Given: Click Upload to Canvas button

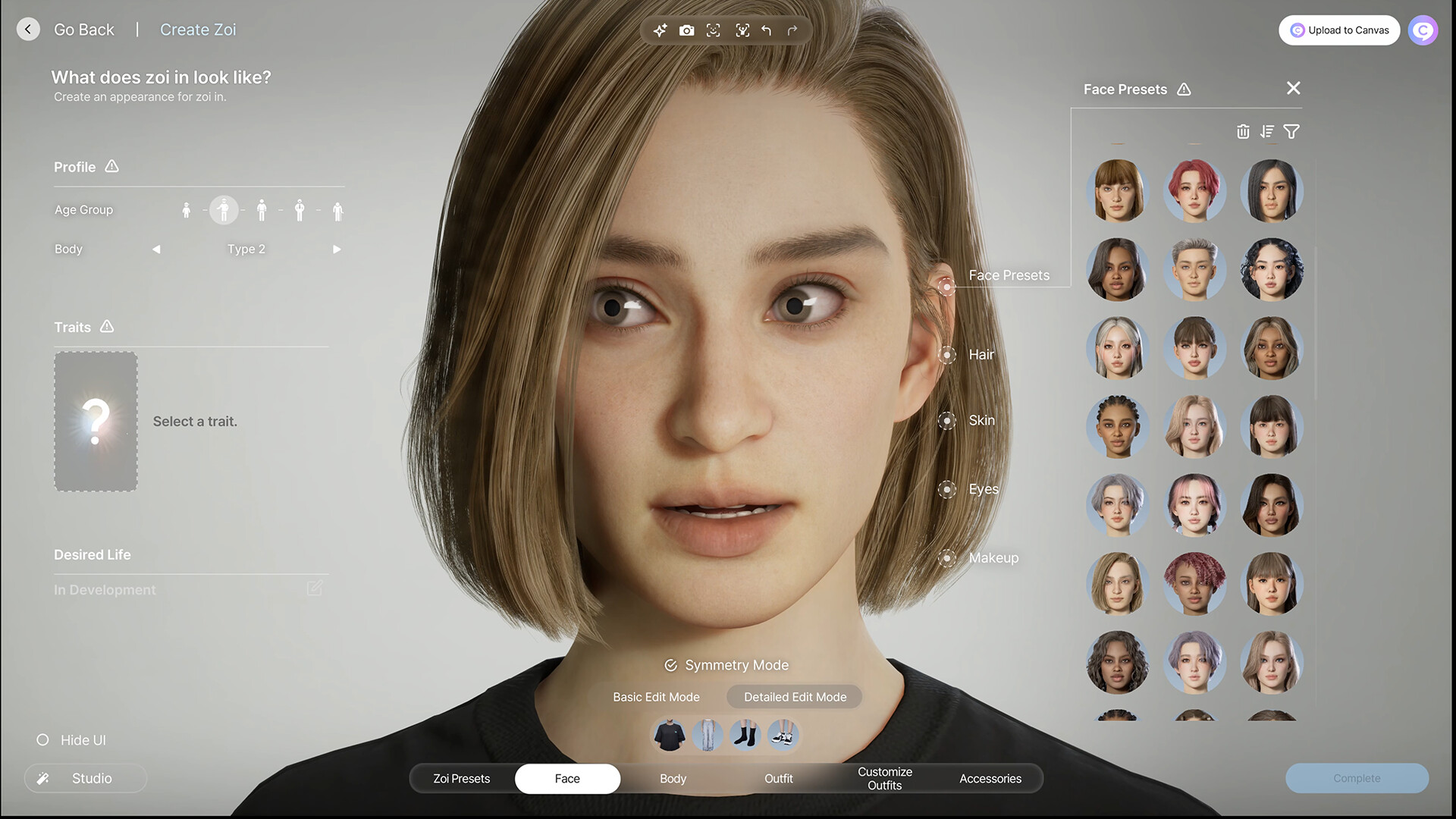Looking at the screenshot, I should tap(1339, 29).
